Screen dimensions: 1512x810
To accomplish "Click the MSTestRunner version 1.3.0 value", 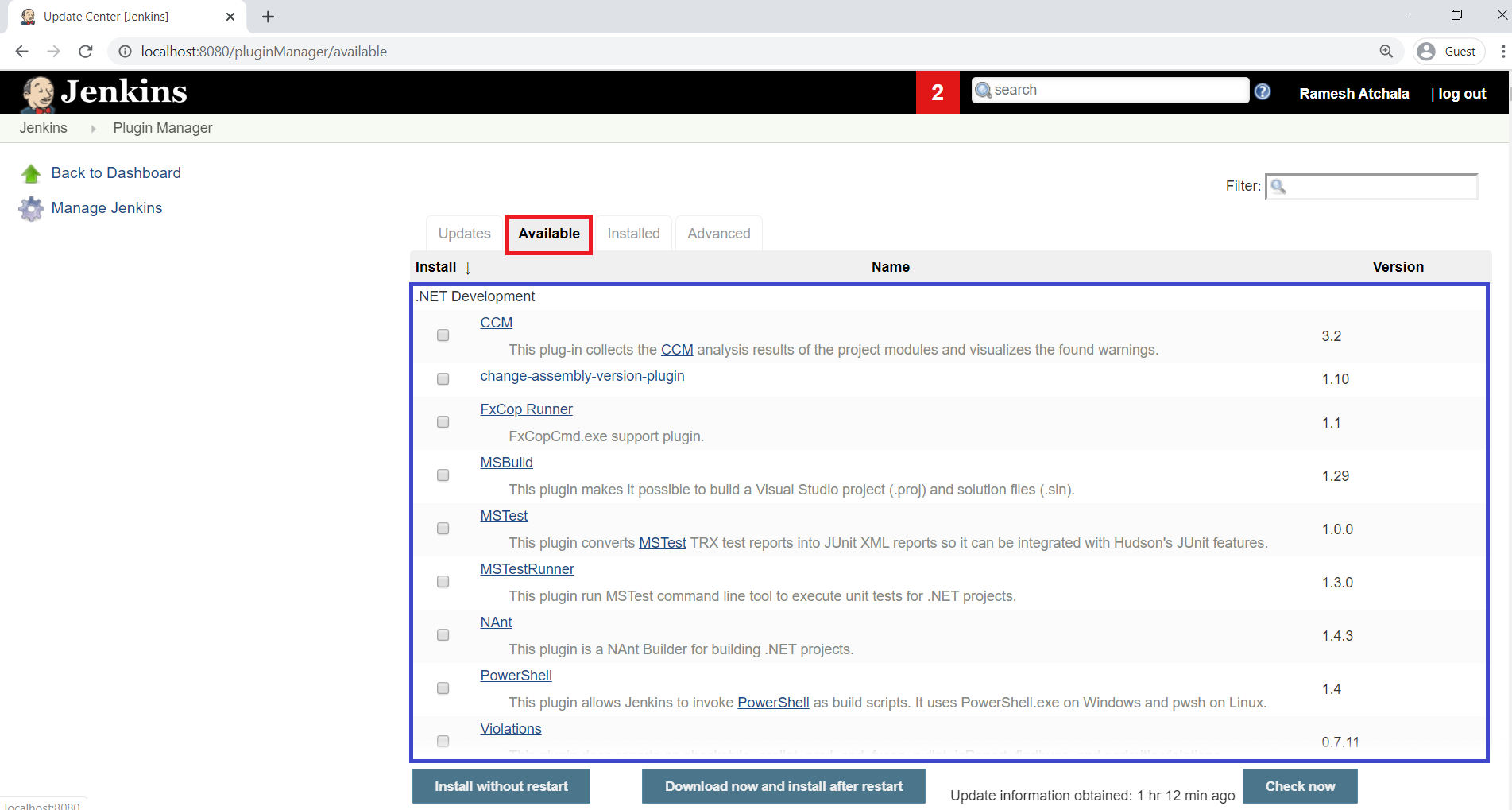I will 1337,583.
